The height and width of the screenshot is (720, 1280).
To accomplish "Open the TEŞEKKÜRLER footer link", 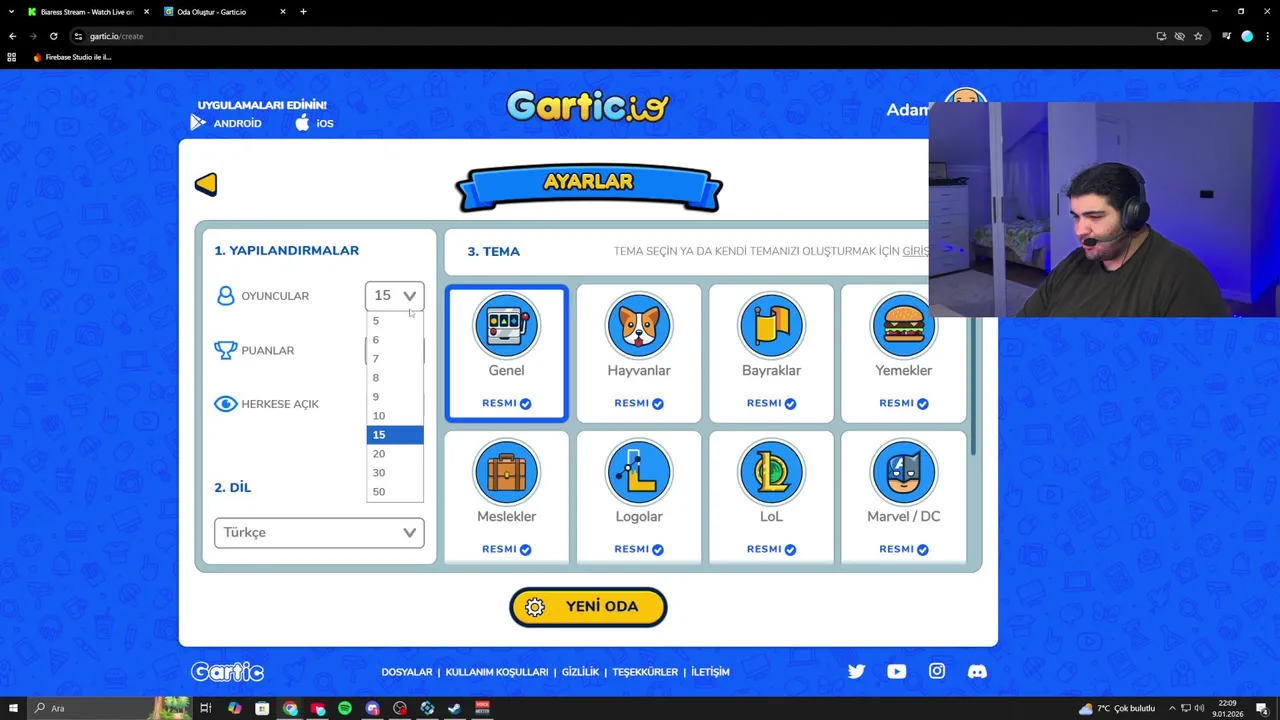I will click(645, 672).
